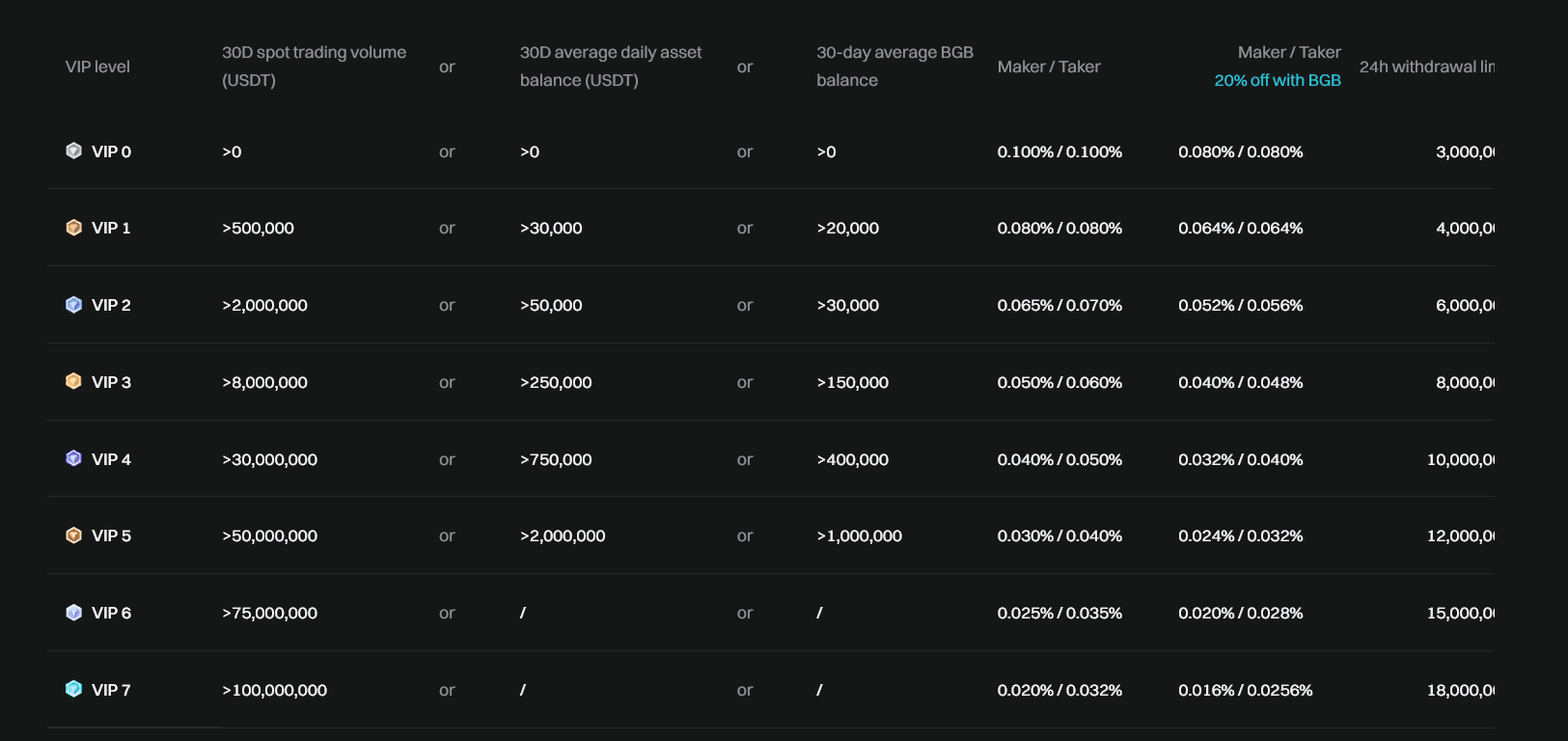Image resolution: width=1568 pixels, height=741 pixels.
Task: Click the VIP 4 badge icon
Action: 73,458
